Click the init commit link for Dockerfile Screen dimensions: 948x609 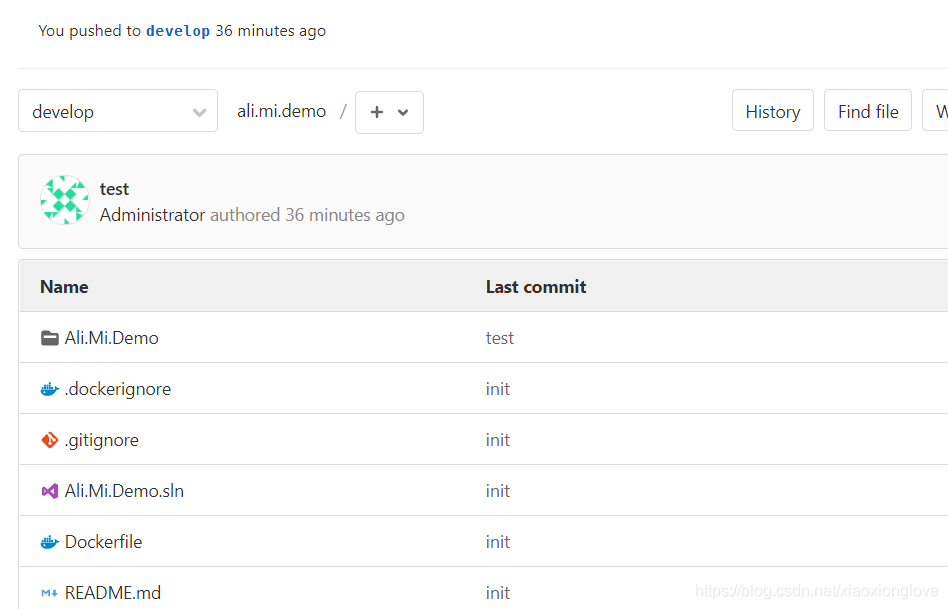(497, 541)
